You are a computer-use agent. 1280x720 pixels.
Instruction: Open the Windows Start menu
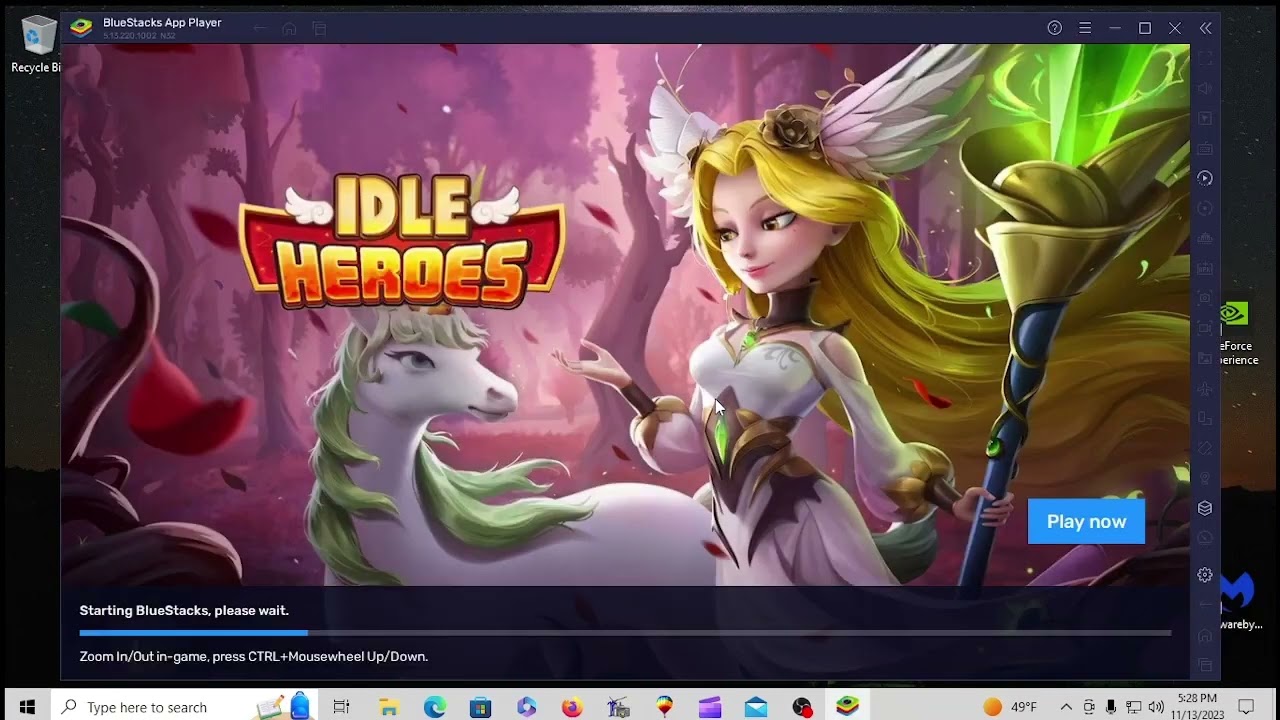point(27,707)
